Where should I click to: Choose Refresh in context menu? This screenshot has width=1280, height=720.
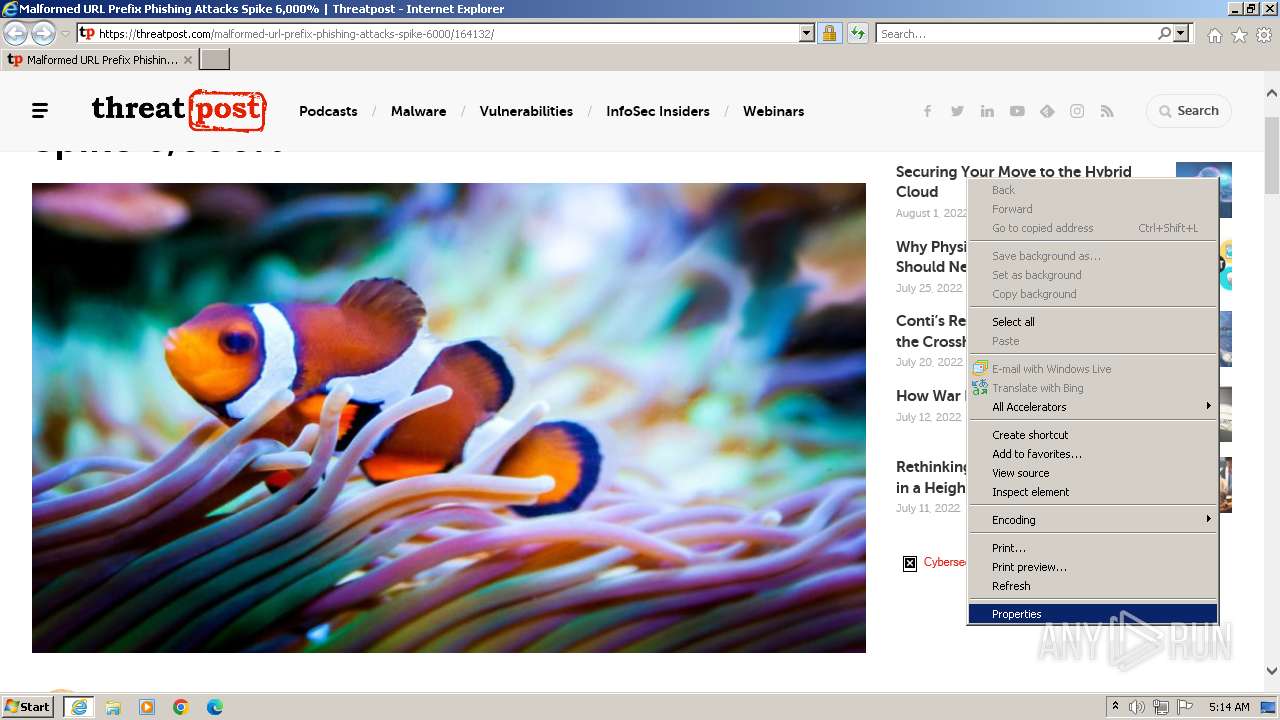pyautogui.click(x=1093, y=586)
